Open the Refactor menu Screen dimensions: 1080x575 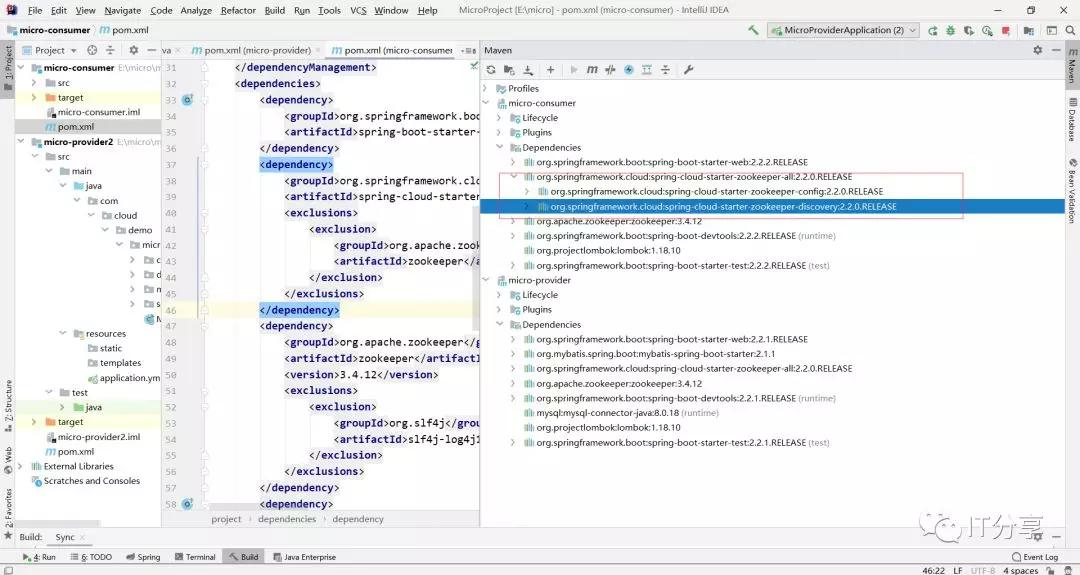pyautogui.click(x=238, y=10)
